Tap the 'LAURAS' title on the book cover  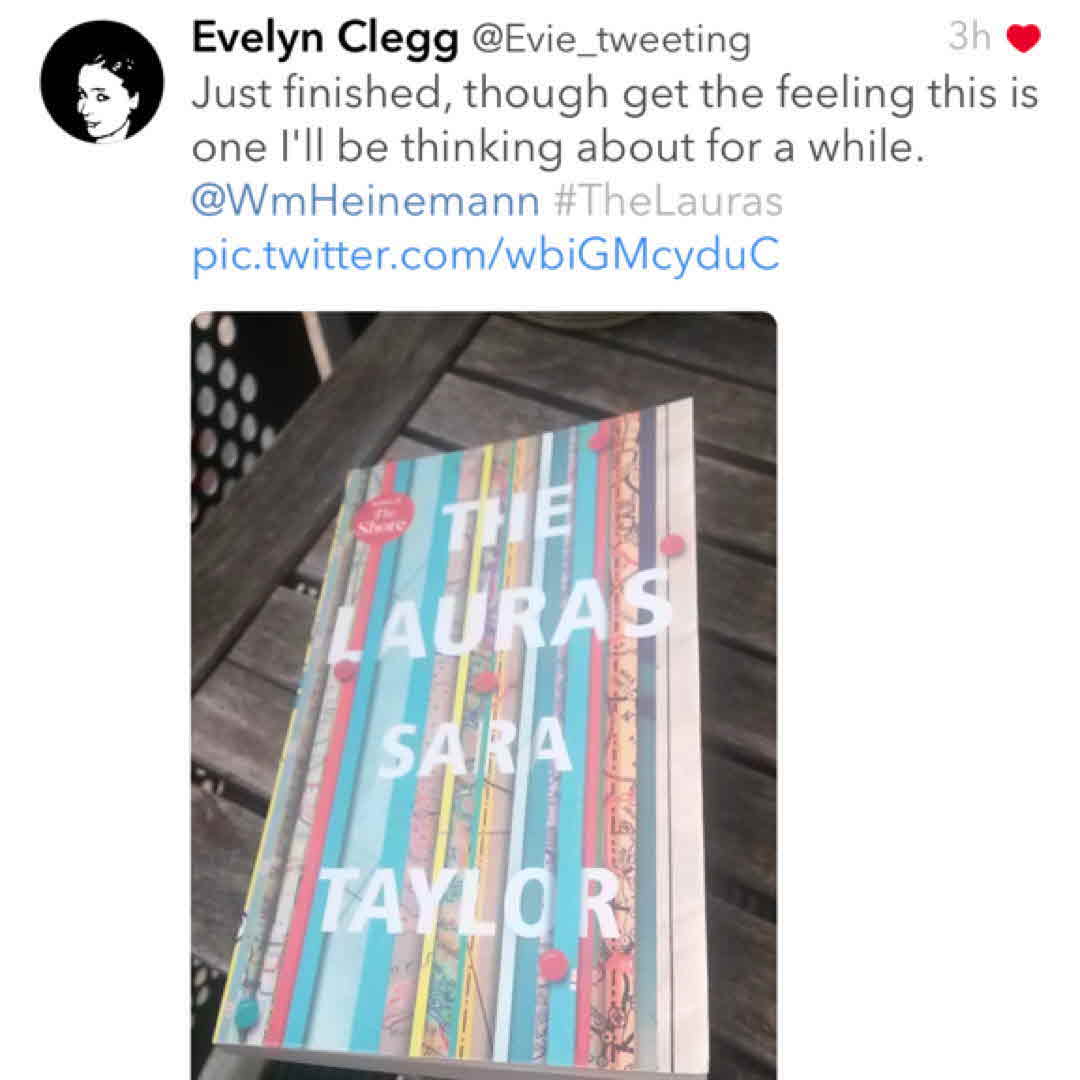click(x=499, y=617)
